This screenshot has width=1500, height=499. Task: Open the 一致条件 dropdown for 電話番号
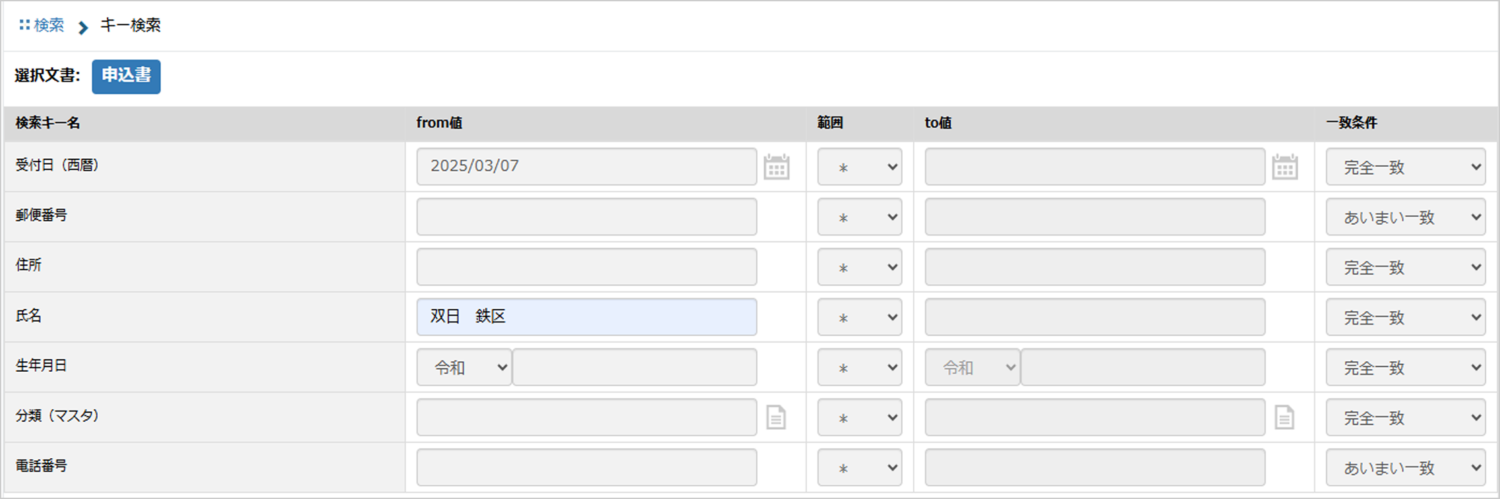coord(1405,467)
